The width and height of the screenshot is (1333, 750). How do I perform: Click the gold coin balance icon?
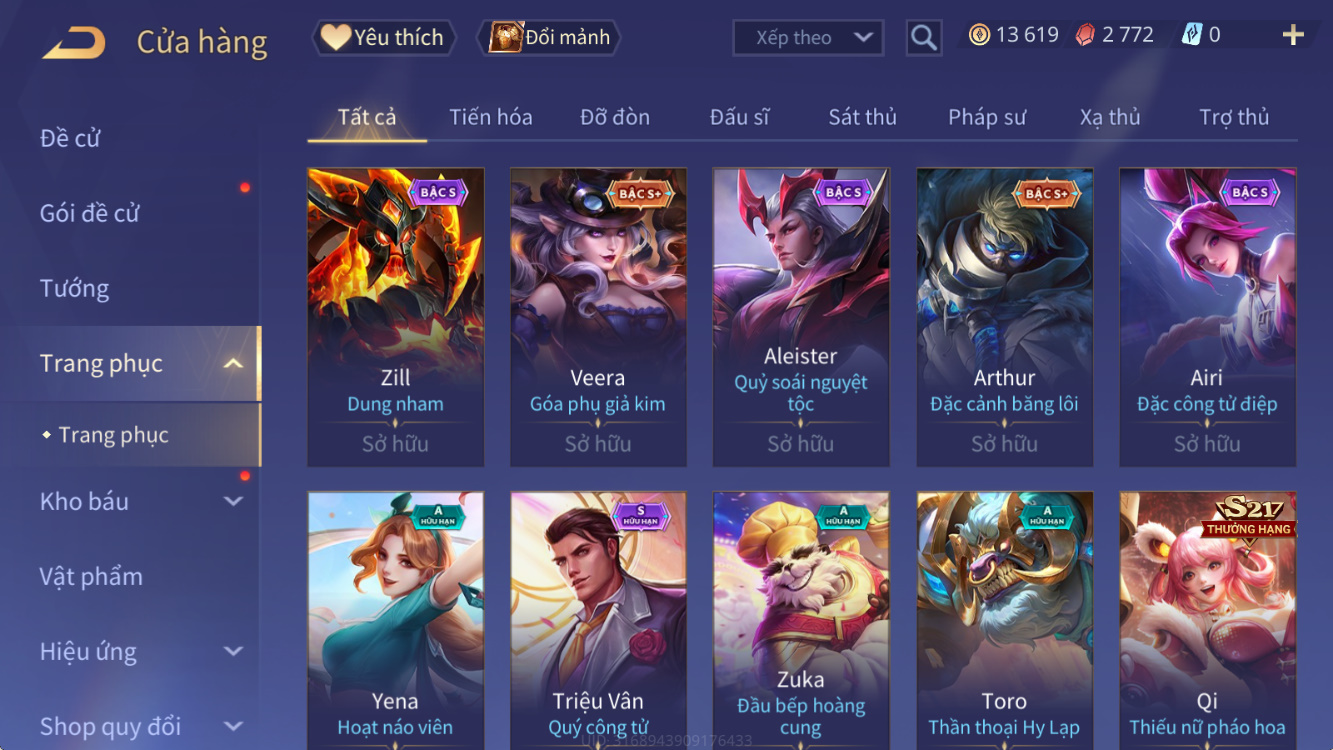pyautogui.click(x=979, y=35)
